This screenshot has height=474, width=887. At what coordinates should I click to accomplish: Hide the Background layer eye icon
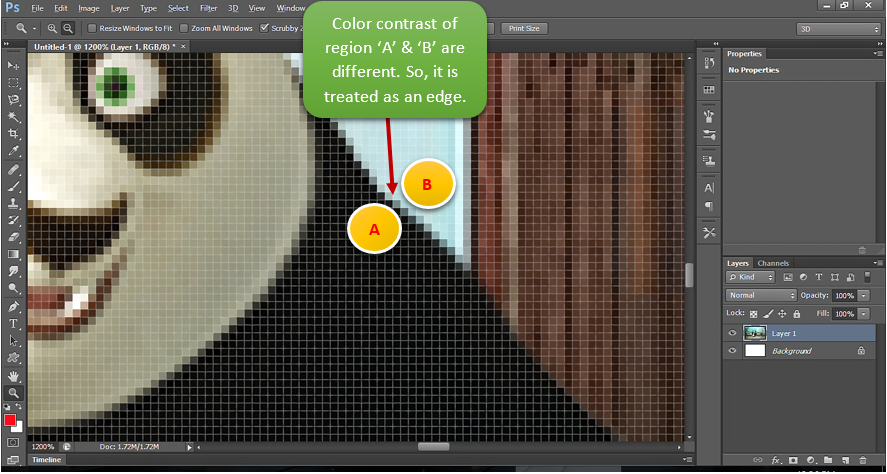coord(733,351)
